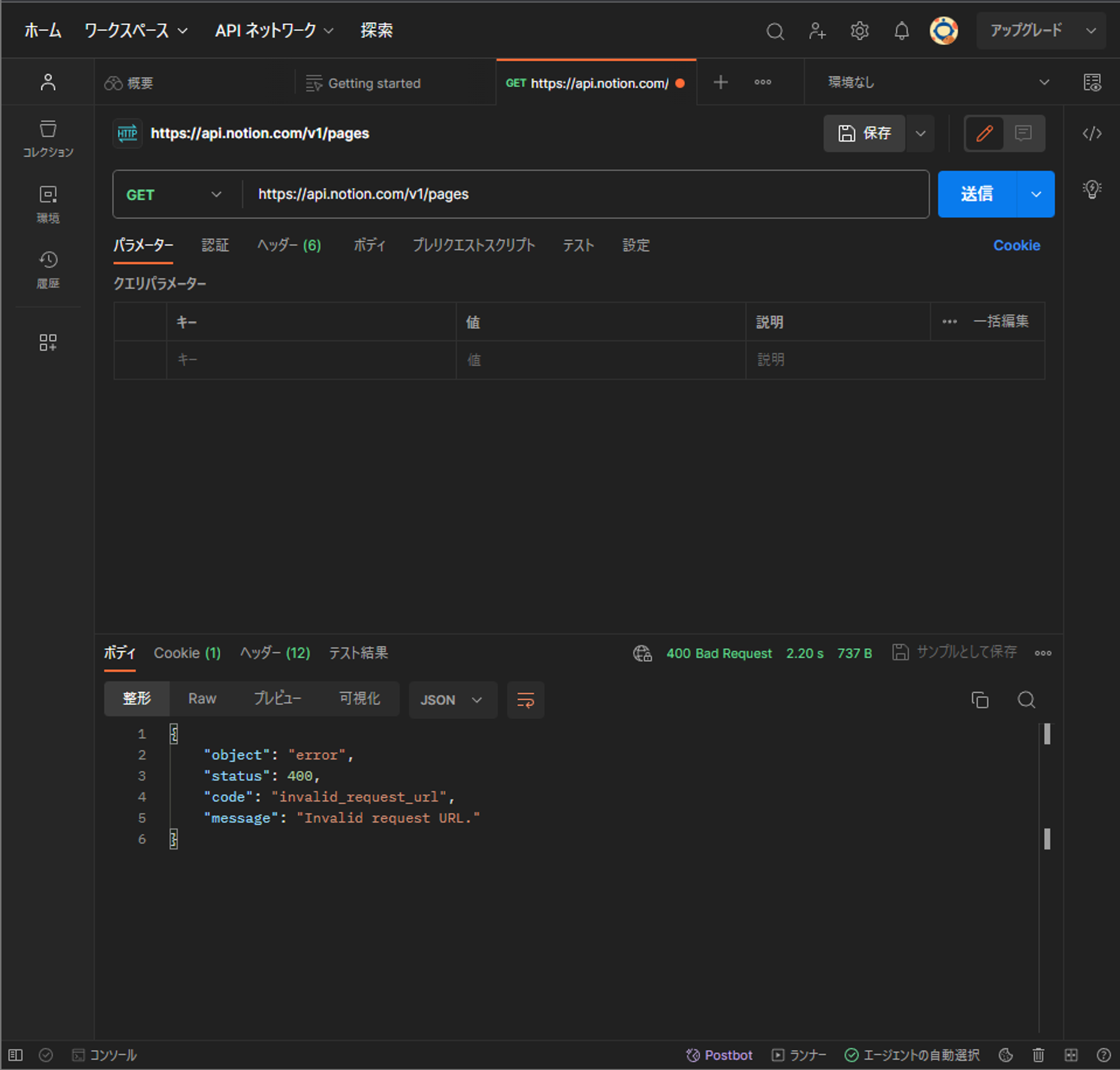Open the 履歴 sidebar panel
The height and width of the screenshot is (1070, 1120).
point(48,270)
